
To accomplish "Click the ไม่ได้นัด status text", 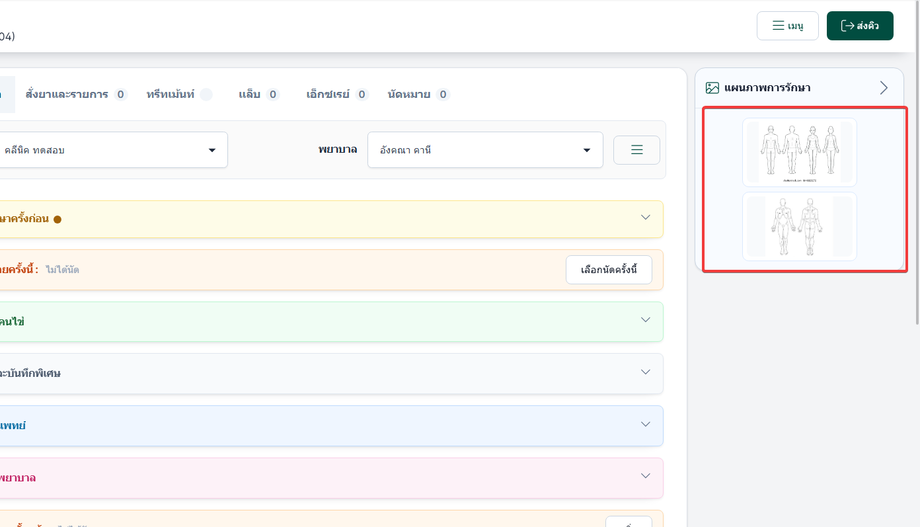I will pyautogui.click(x=62, y=270).
